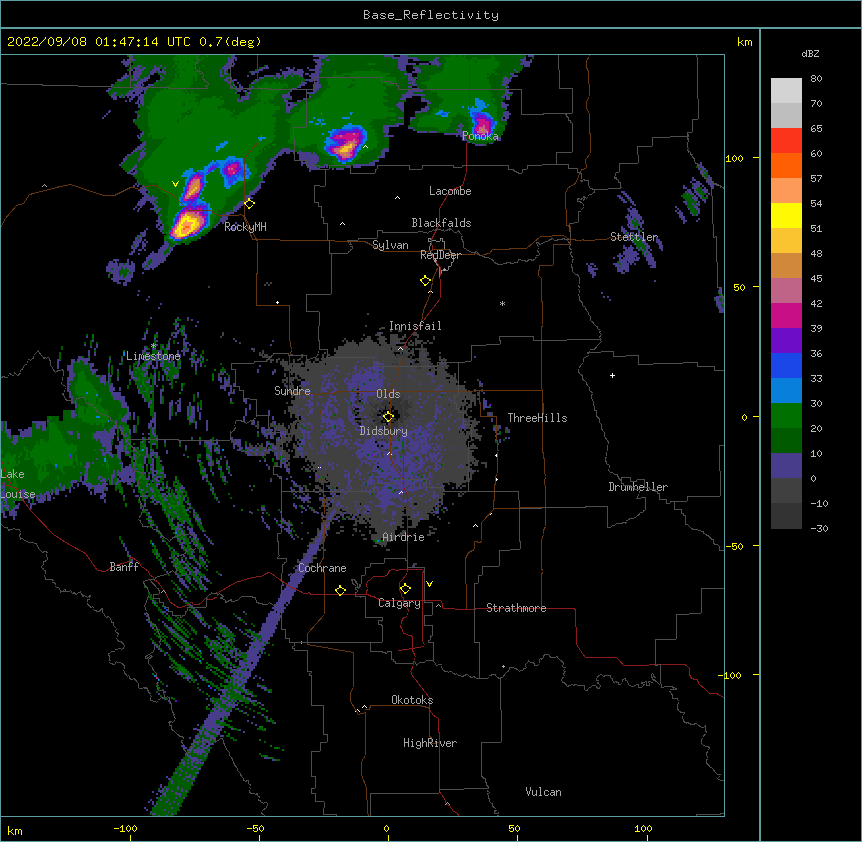
Task: Click the Airdrie label
Action: [403, 537]
